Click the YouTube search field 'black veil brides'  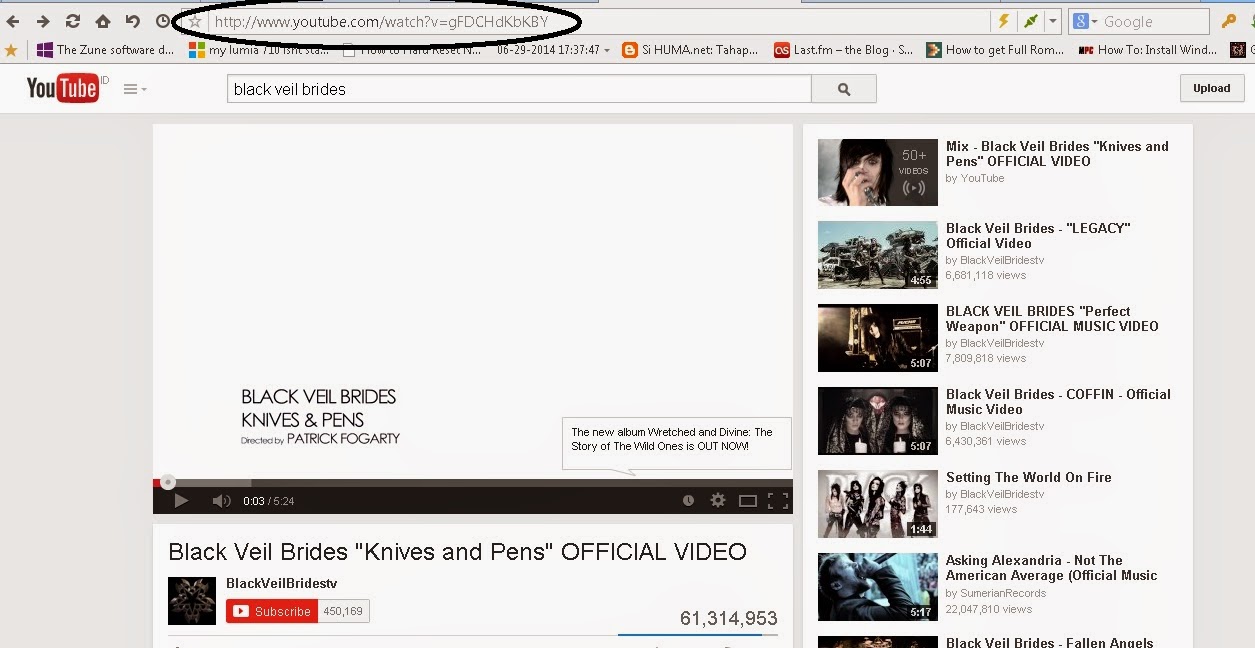tap(519, 89)
